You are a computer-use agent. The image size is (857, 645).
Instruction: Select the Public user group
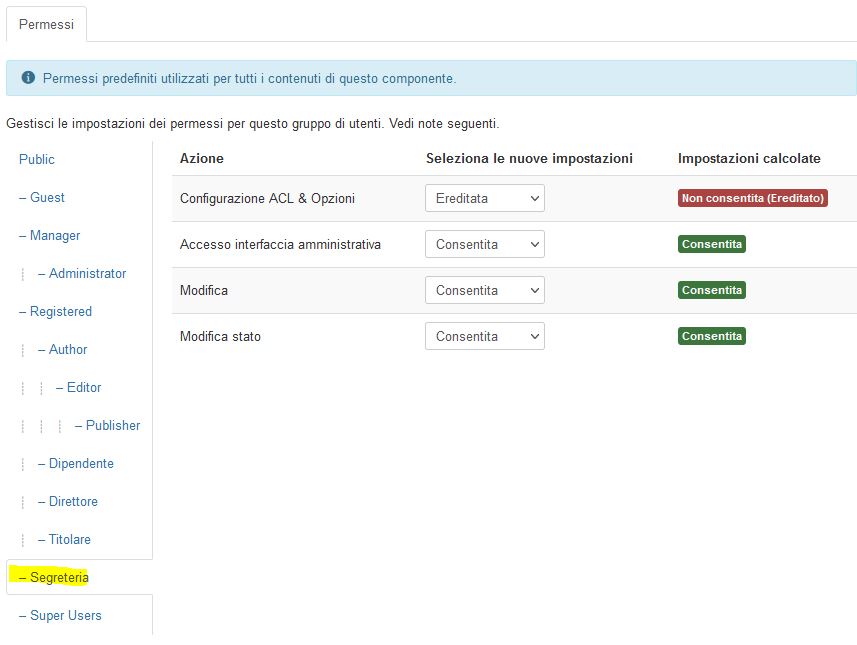(37, 160)
